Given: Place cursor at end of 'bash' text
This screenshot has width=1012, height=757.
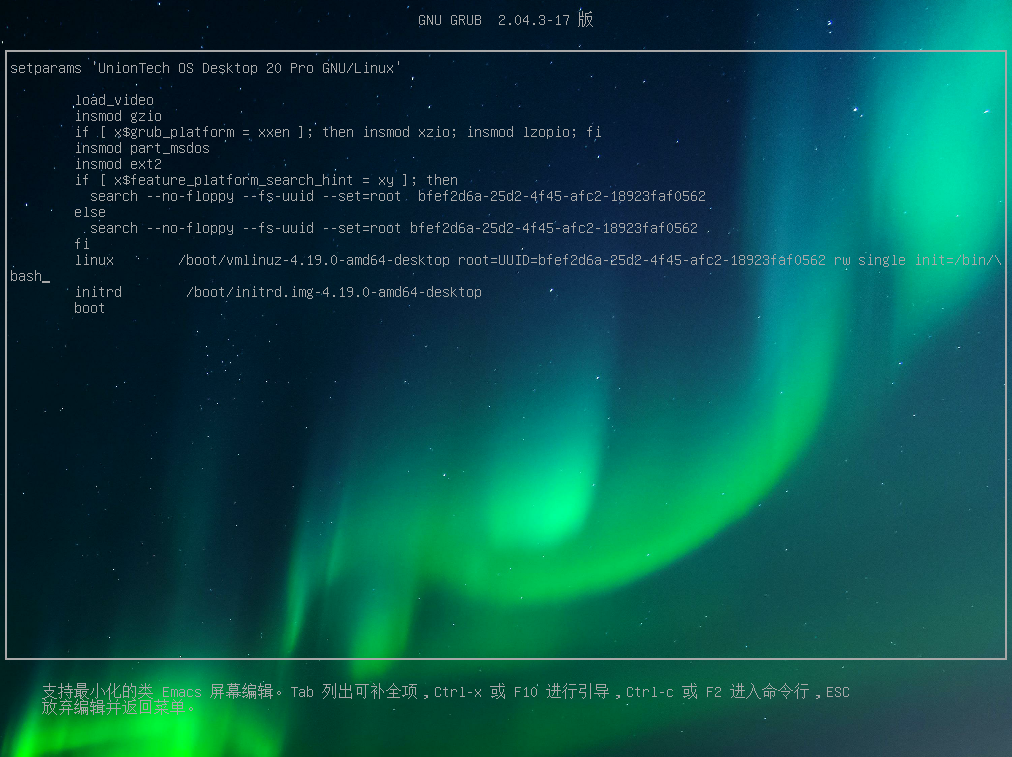Looking at the screenshot, I should tap(43, 276).
